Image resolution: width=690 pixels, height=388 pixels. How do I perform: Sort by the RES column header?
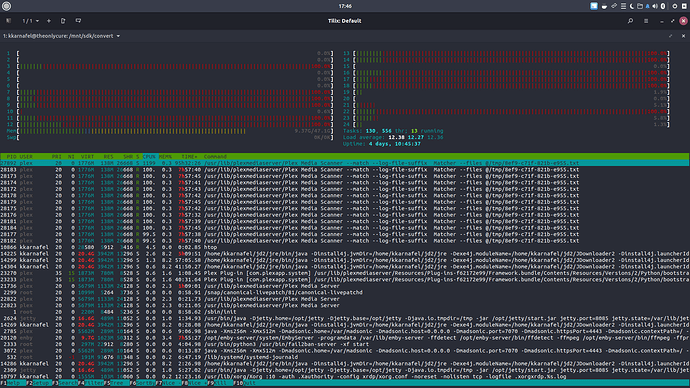pos(108,157)
